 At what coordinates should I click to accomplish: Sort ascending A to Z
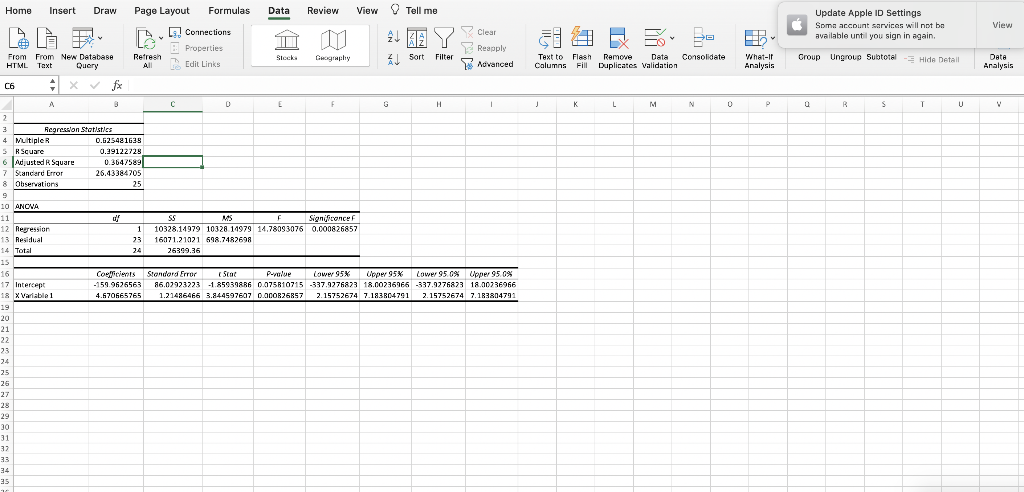tap(394, 35)
